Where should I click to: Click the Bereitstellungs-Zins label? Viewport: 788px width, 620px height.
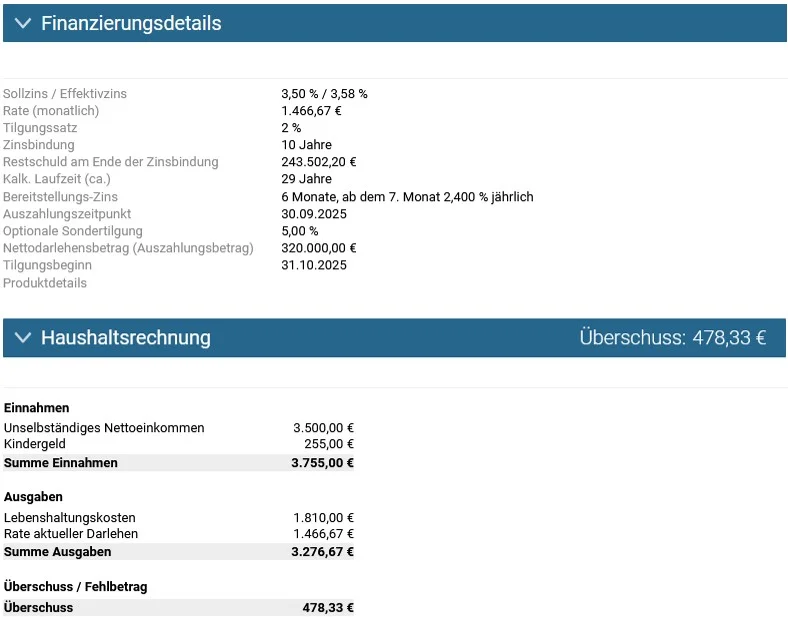(x=60, y=196)
